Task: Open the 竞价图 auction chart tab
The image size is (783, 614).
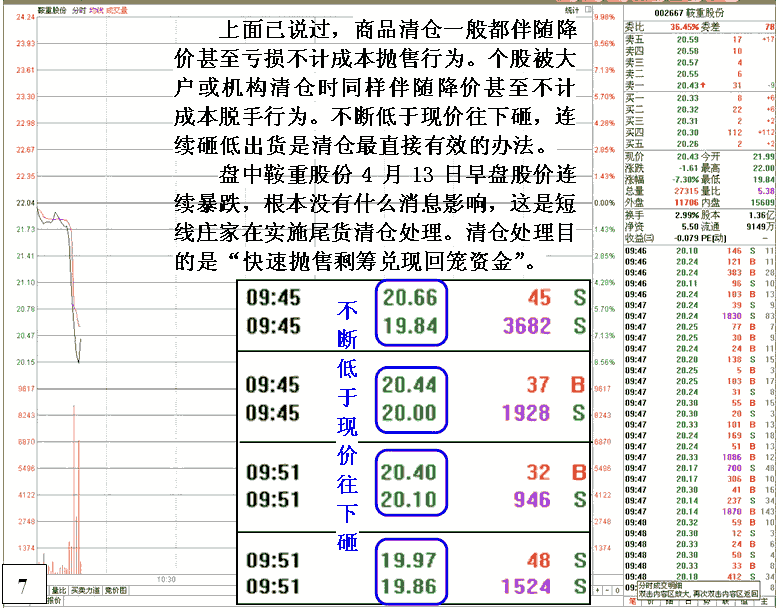Action: 115,591
